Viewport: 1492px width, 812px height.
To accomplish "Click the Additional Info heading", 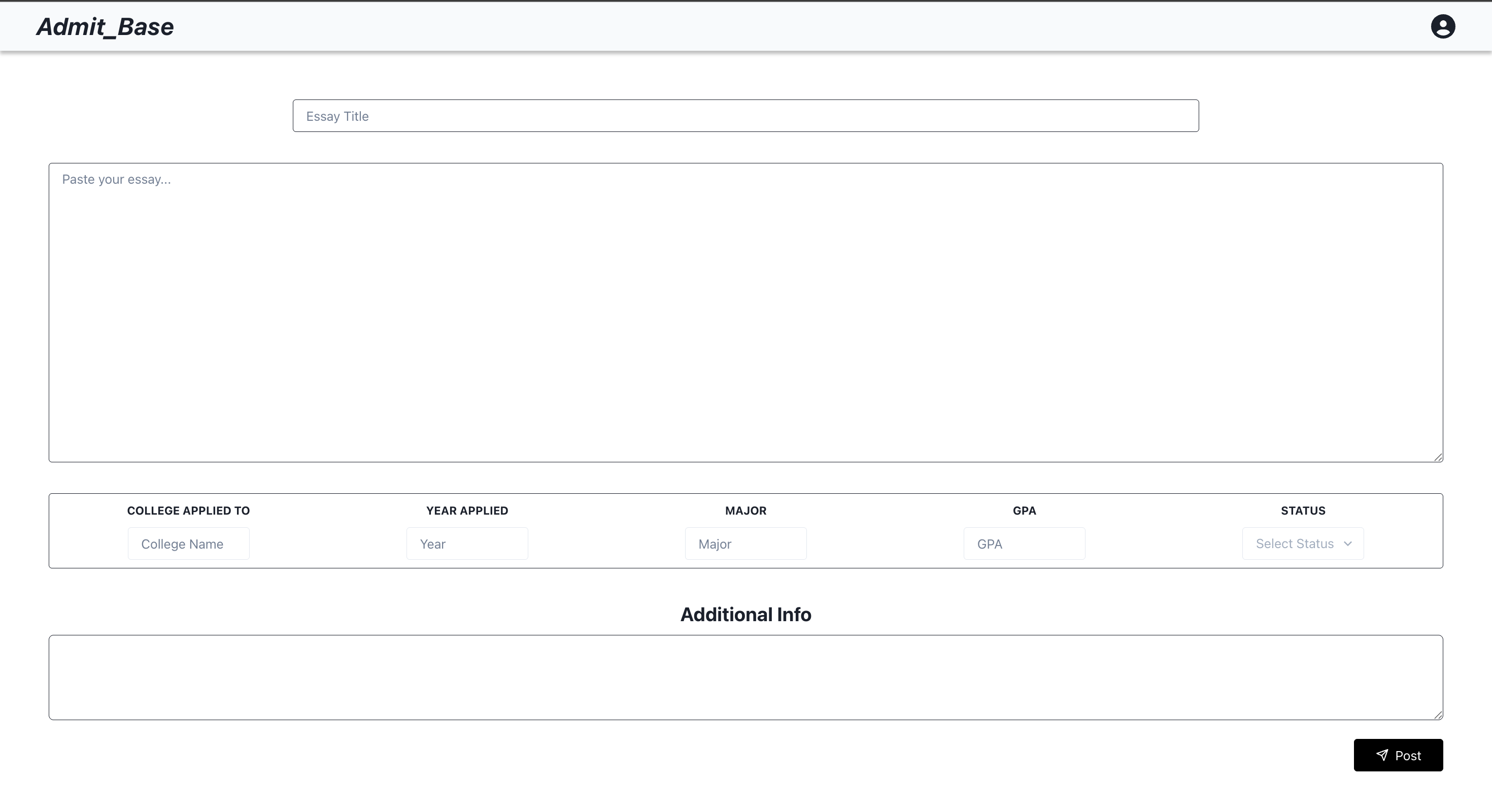I will click(745, 614).
